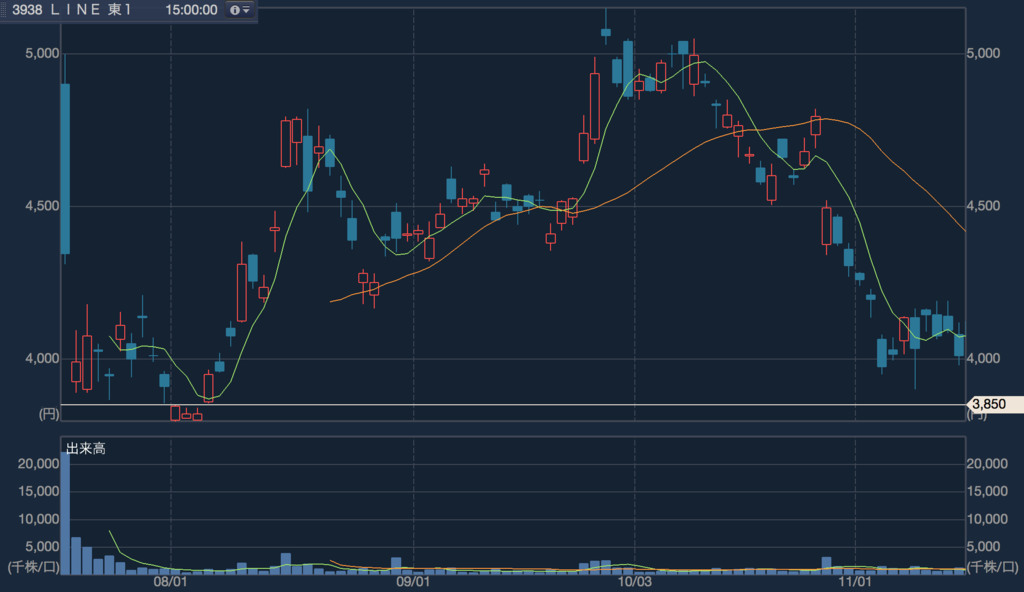Select the 11/01 date axis label

[855, 582]
